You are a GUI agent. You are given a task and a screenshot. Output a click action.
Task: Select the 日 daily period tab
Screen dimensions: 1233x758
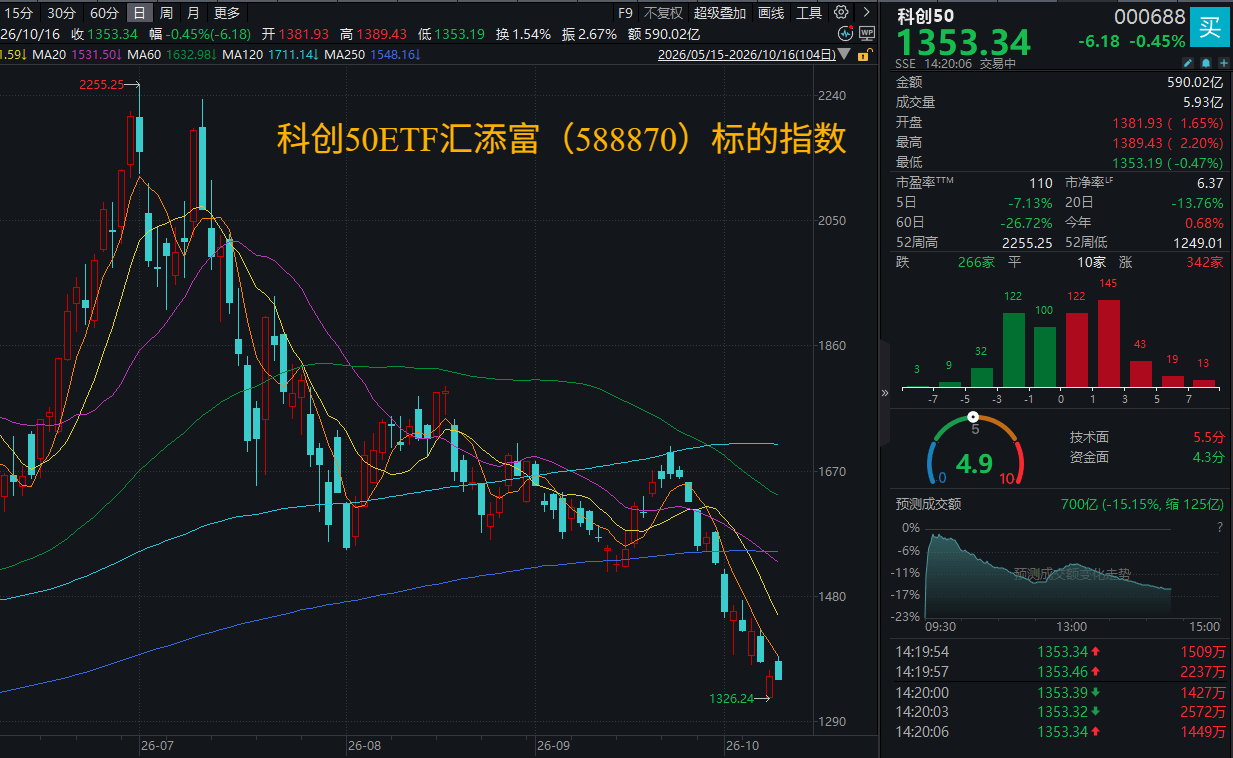[x=139, y=12]
